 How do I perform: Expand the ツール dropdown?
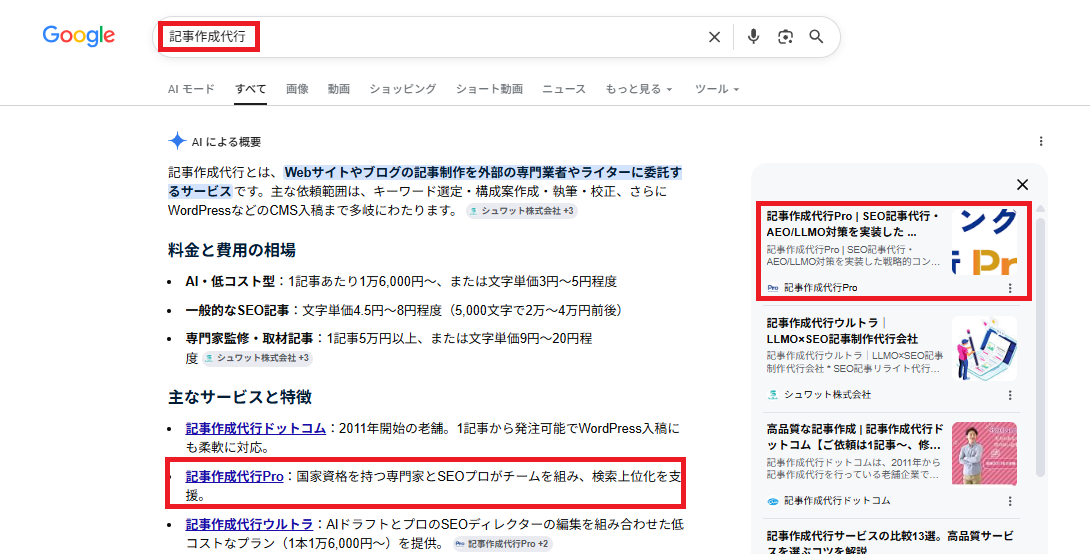click(x=717, y=89)
